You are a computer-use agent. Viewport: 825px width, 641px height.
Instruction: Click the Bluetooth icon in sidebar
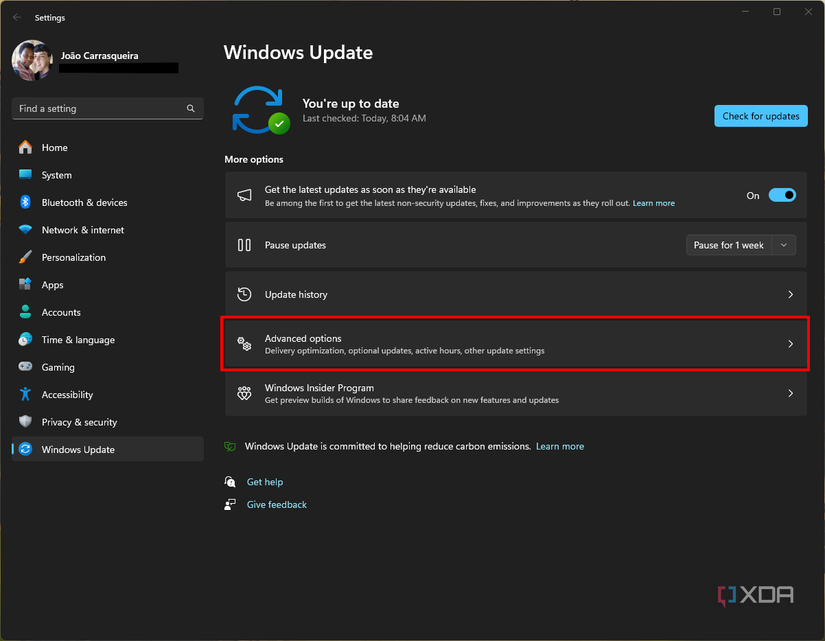[x=25, y=202]
